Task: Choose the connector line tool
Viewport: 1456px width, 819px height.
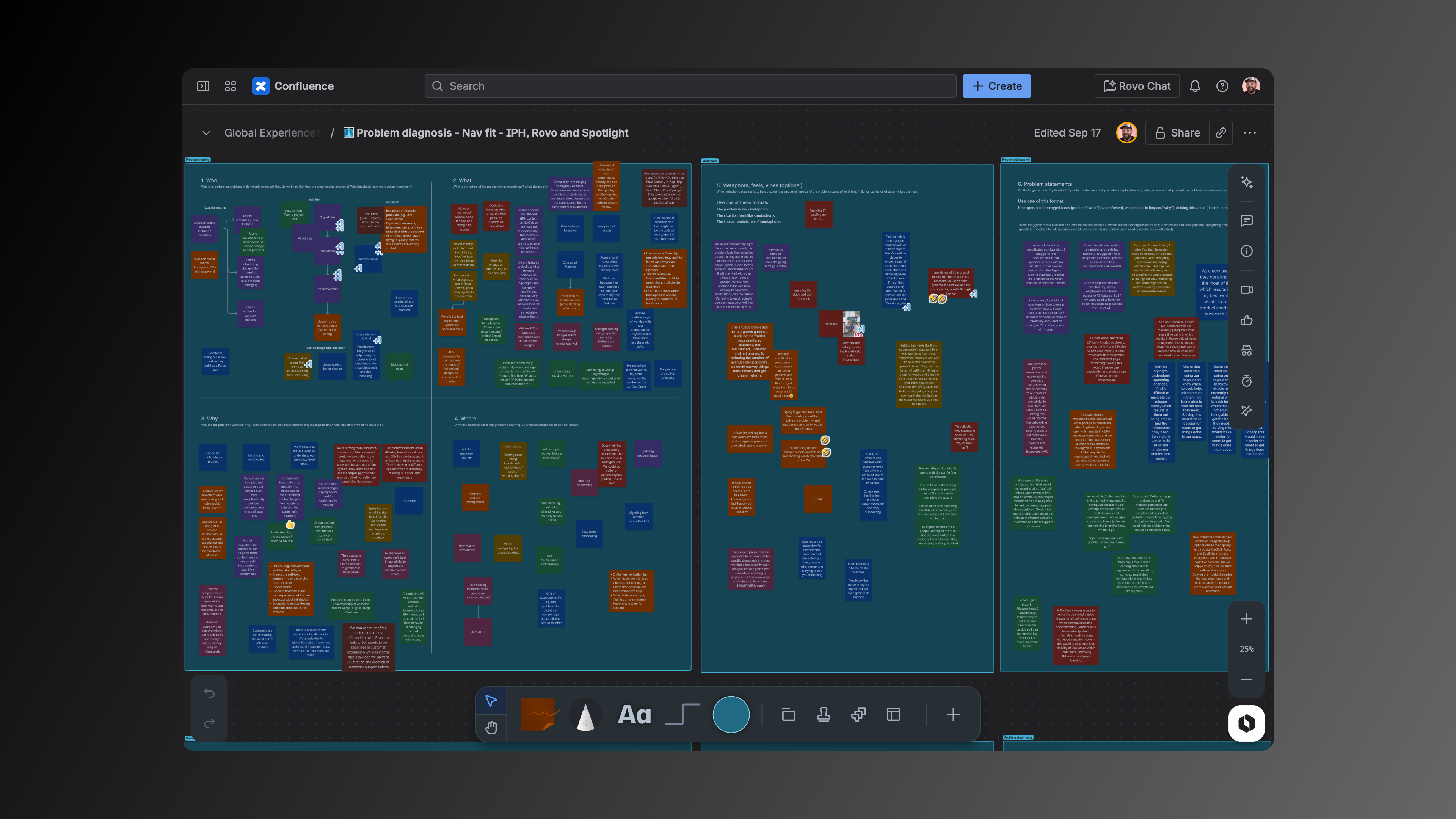Action: (x=682, y=714)
